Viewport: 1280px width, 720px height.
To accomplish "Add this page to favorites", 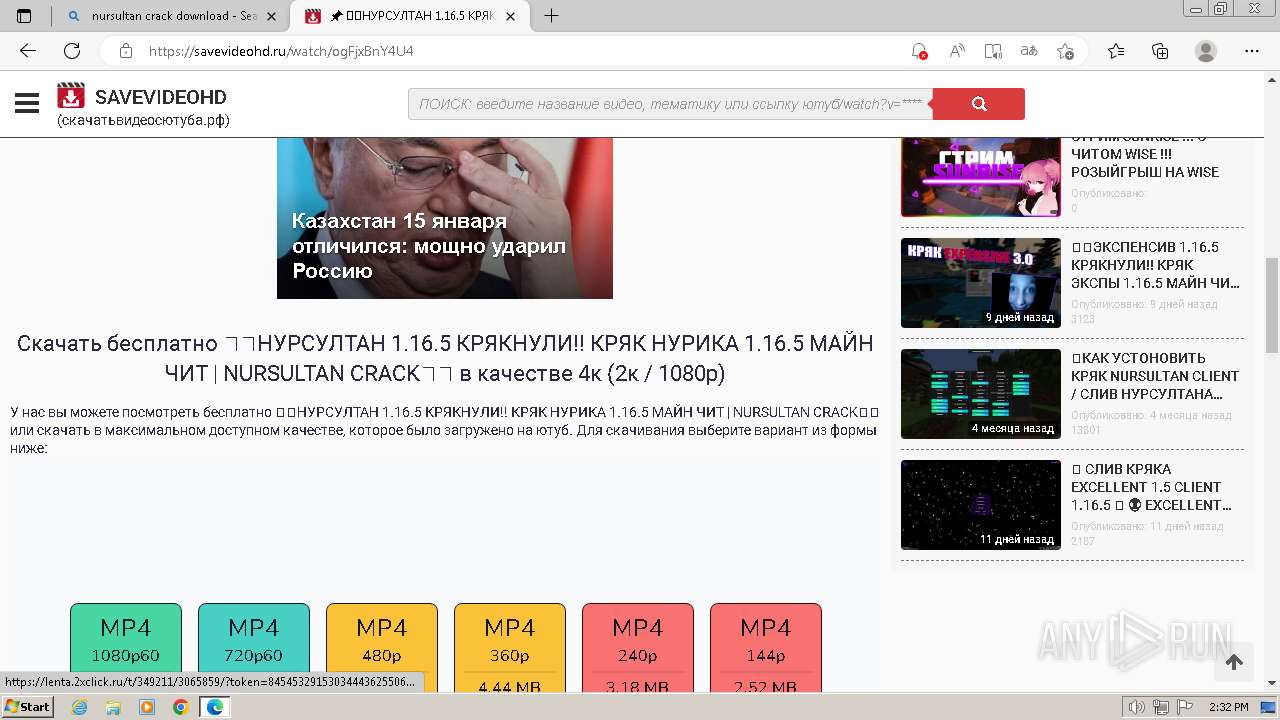I will [x=1066, y=51].
